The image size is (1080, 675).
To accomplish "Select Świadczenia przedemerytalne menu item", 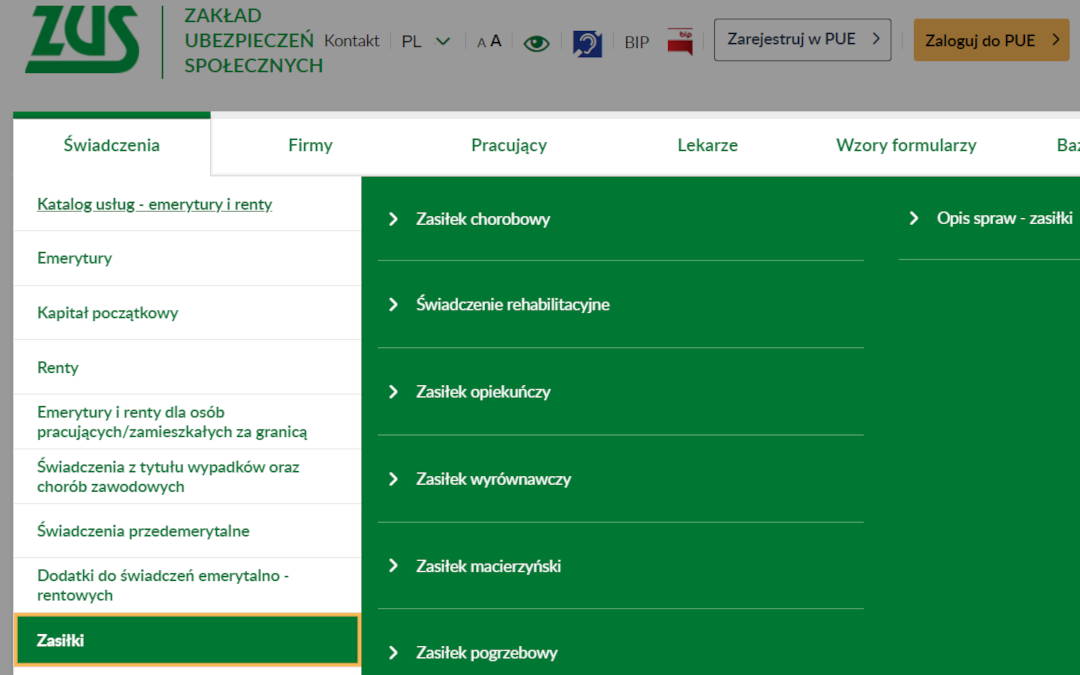I will tap(187, 530).
